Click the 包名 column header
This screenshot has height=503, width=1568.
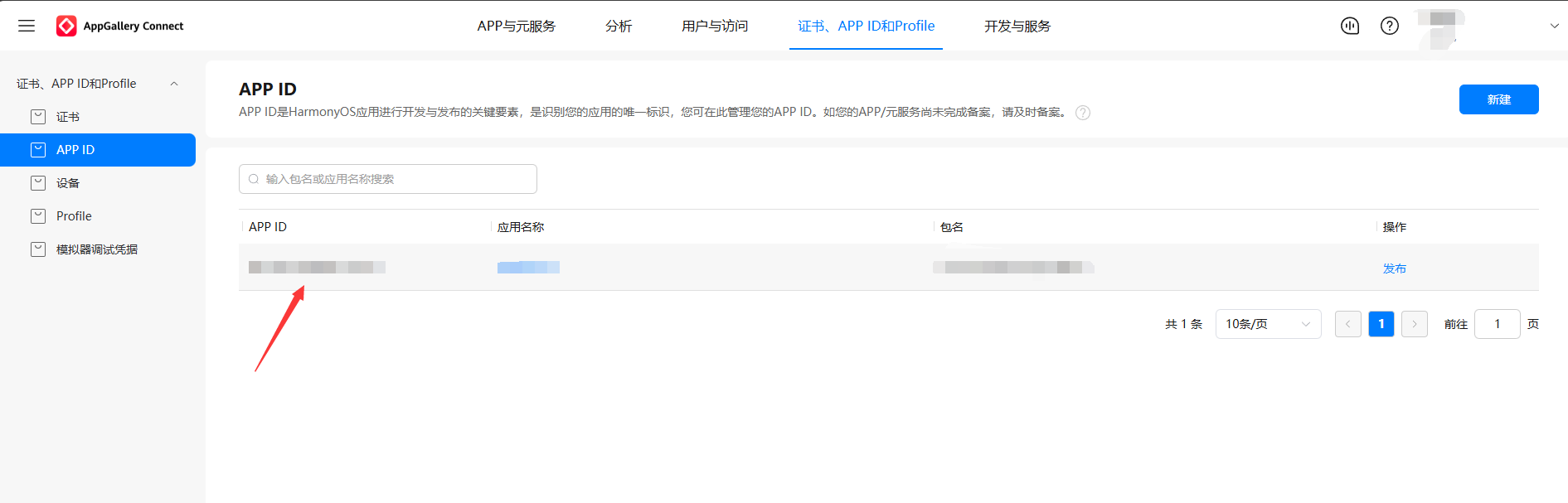pos(952,227)
